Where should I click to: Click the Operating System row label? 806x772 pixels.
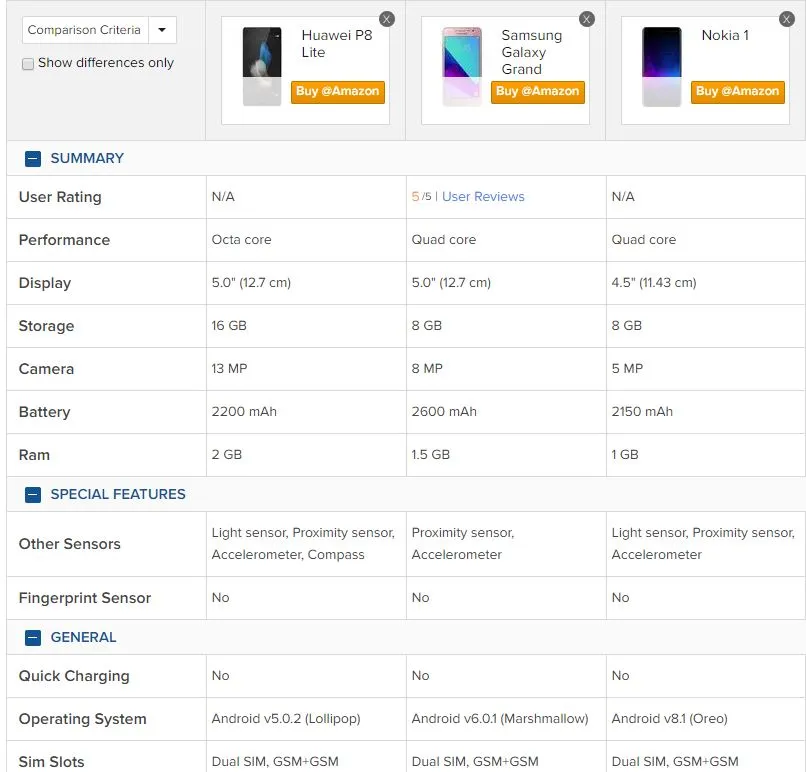tap(82, 719)
